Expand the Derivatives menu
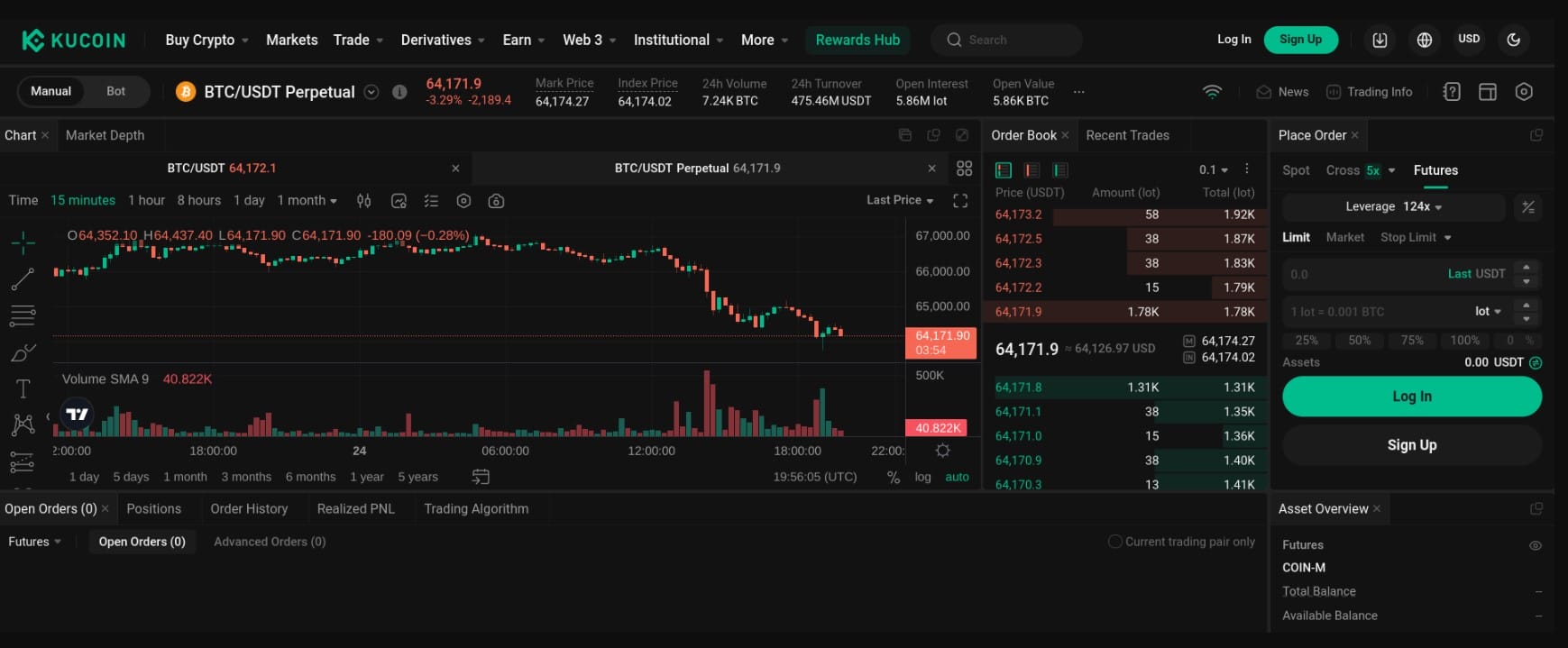The height and width of the screenshot is (648, 1568). pyautogui.click(x=443, y=40)
